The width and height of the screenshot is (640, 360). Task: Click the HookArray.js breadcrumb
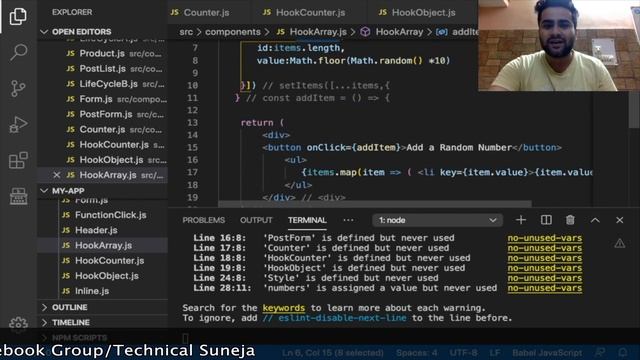(x=312, y=32)
